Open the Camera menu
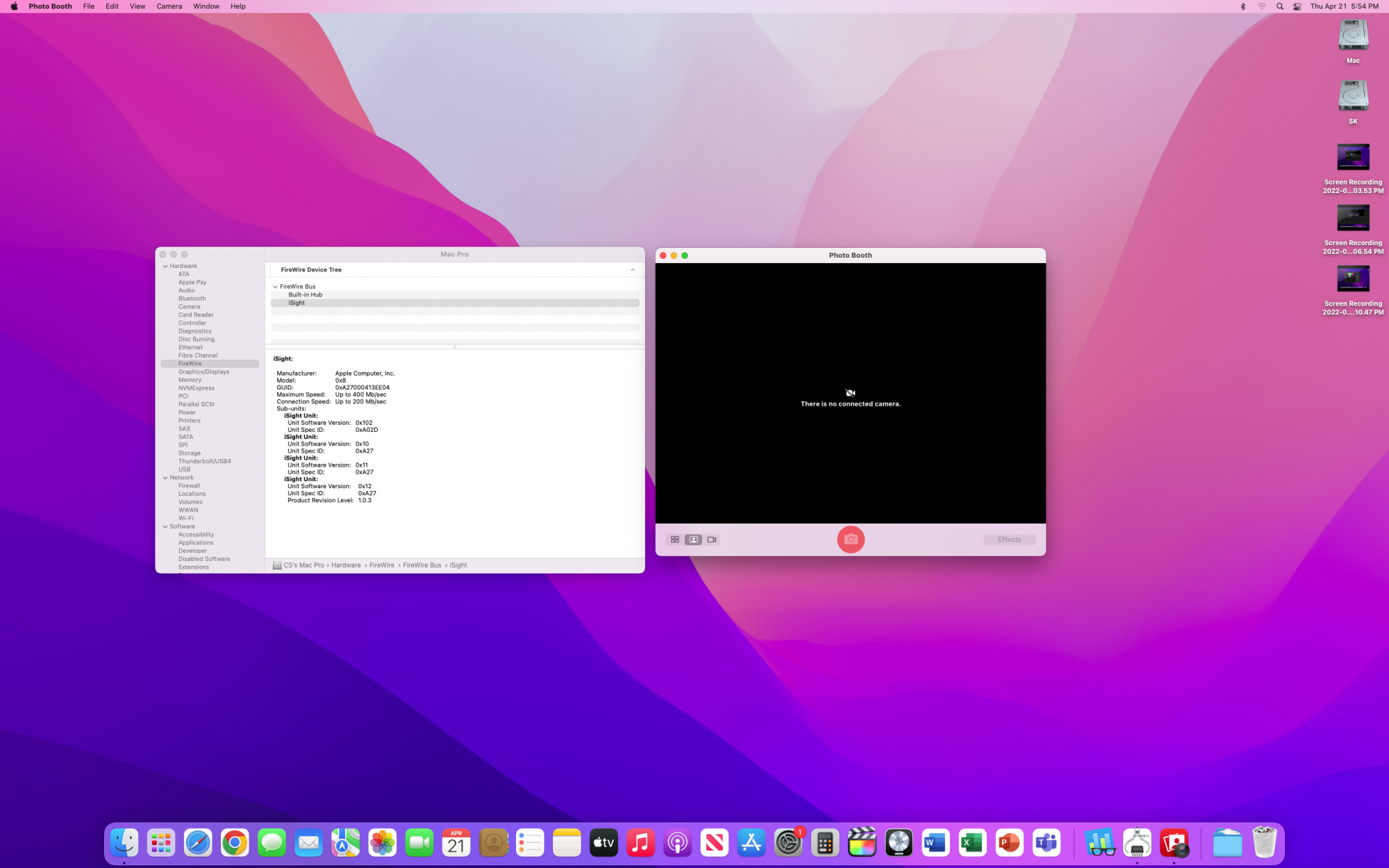1389x868 pixels. [x=169, y=6]
